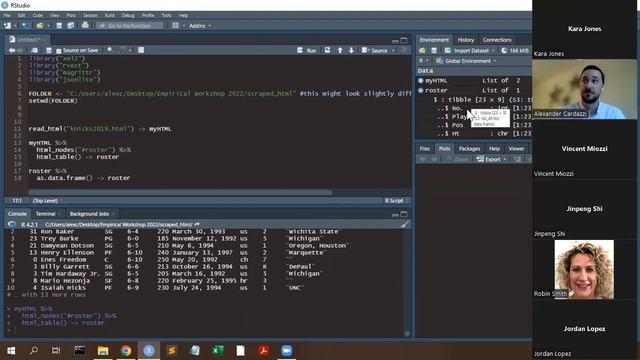Launch Excel from the taskbar
Viewport: 640px width, 360px height.
click(218, 351)
